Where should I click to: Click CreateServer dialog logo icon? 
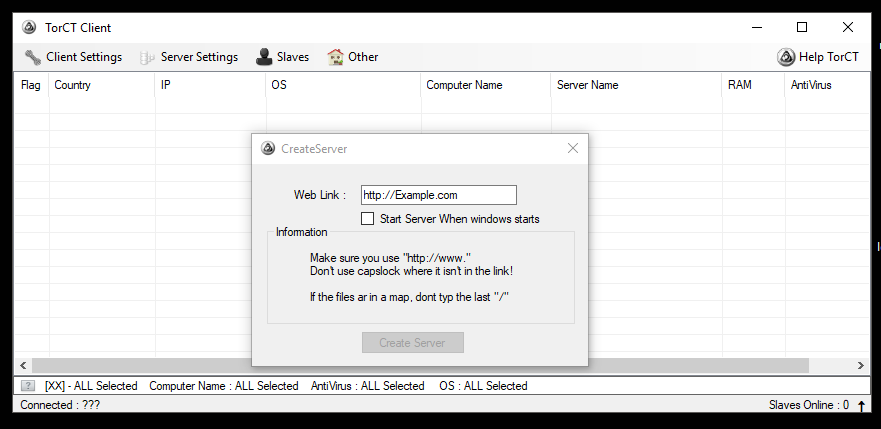click(x=268, y=149)
